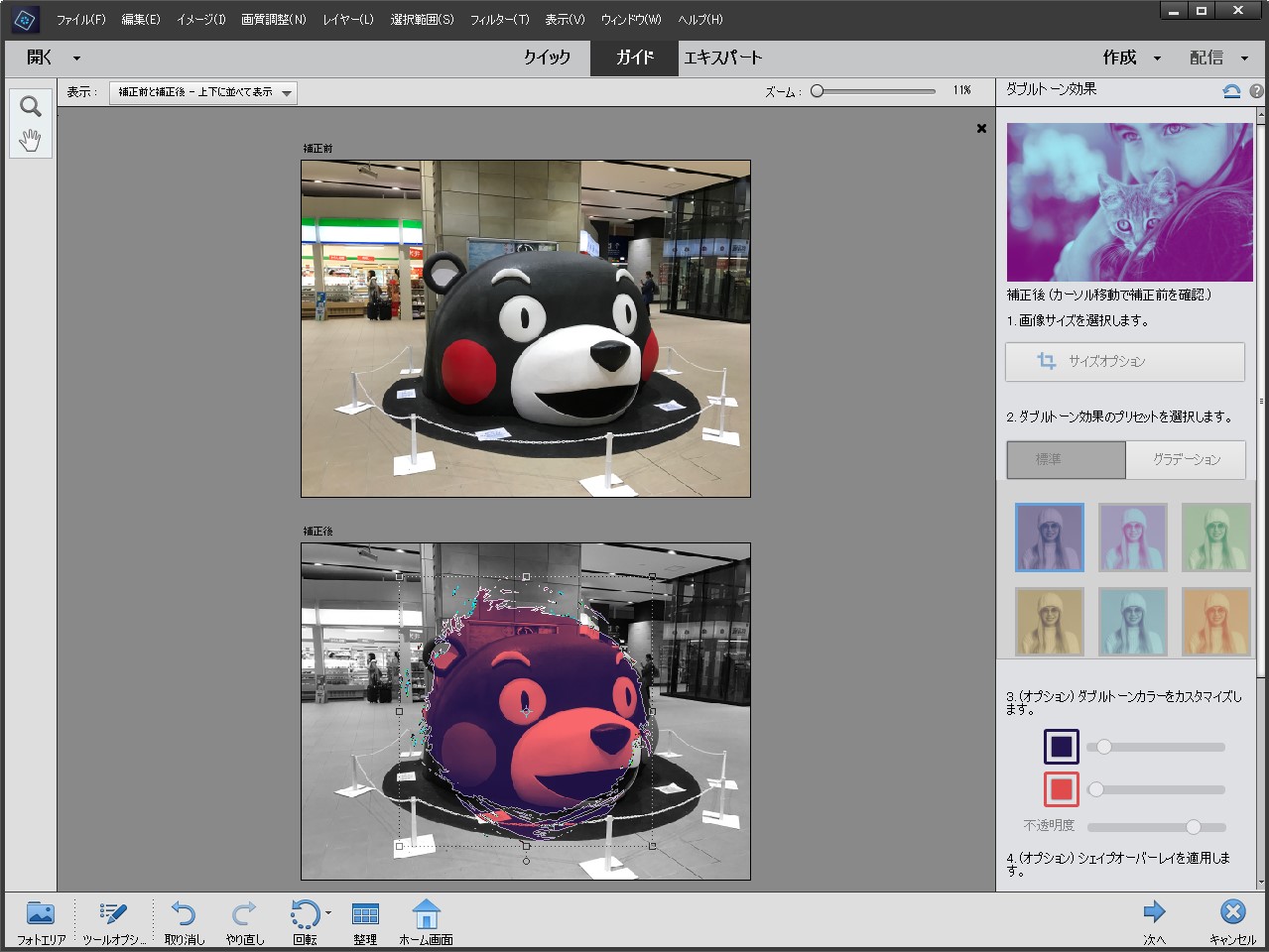Switch to the Expert (エキスパート) tab
Viewport: 1269px width, 952px height.
722,59
